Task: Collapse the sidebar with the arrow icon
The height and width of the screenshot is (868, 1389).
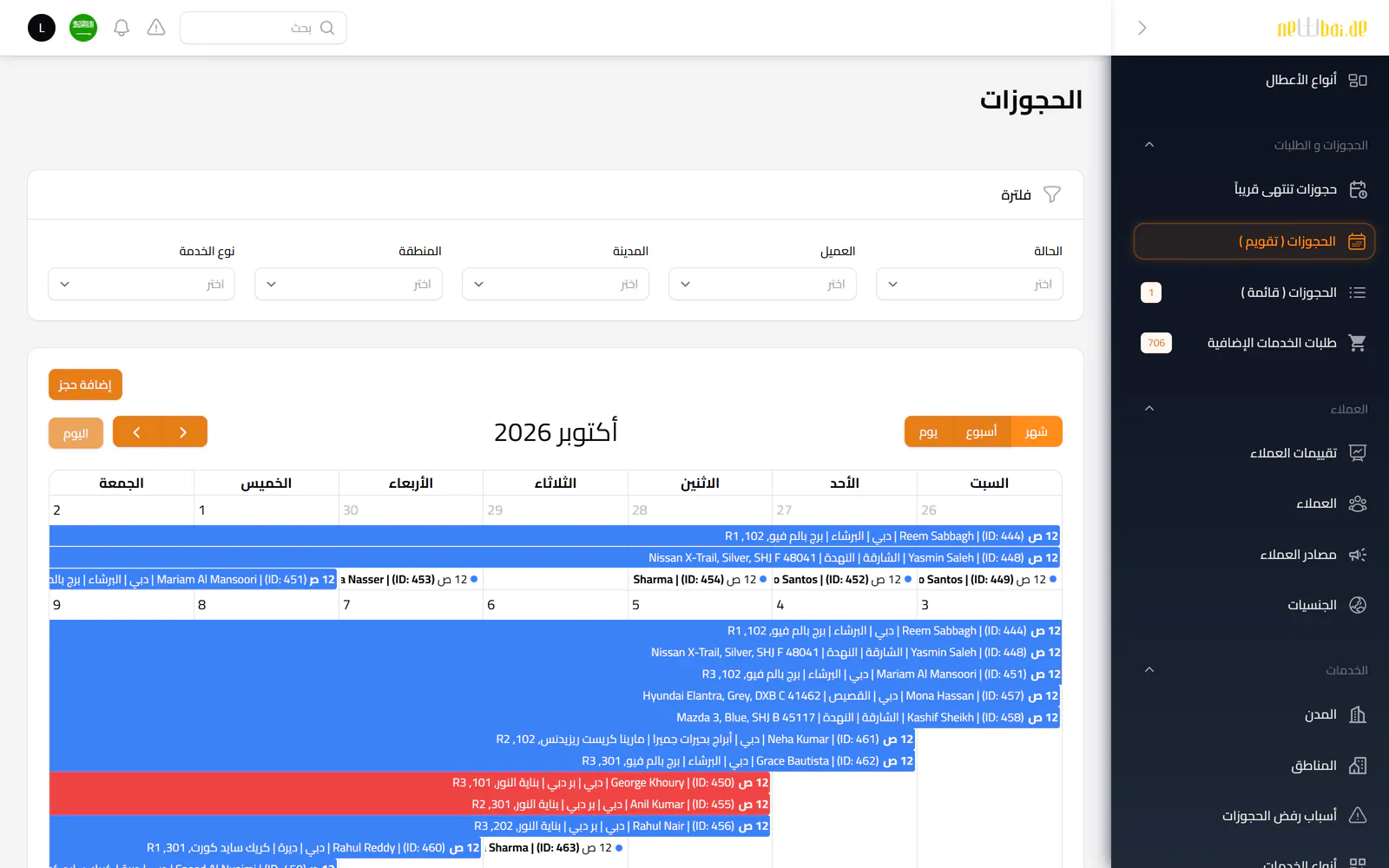Action: [x=1142, y=28]
